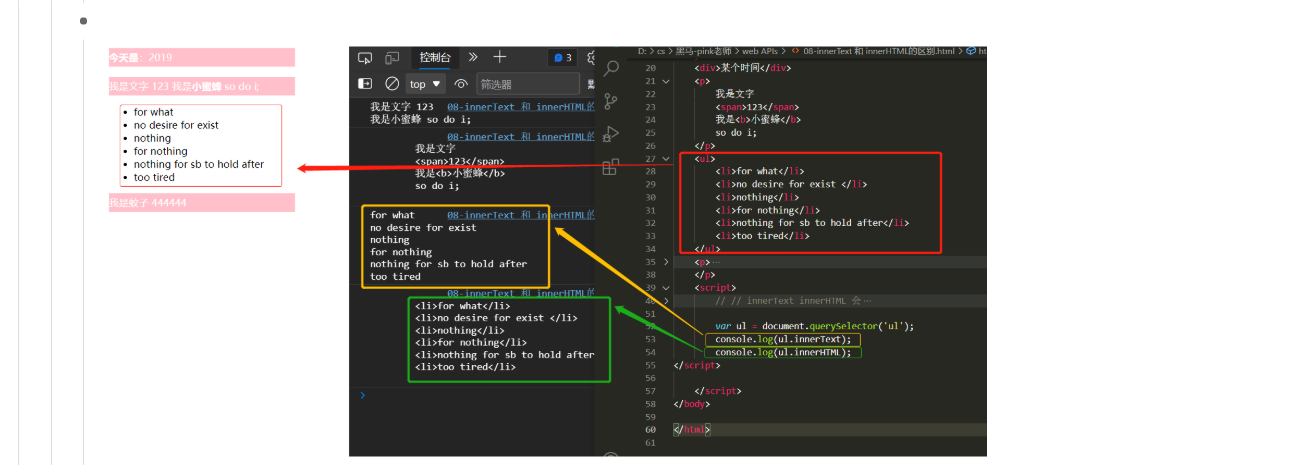Click console output 'so do i;' under '我是<b>小蜜蜂</b>'
This screenshot has width=1293, height=465.
437,185
